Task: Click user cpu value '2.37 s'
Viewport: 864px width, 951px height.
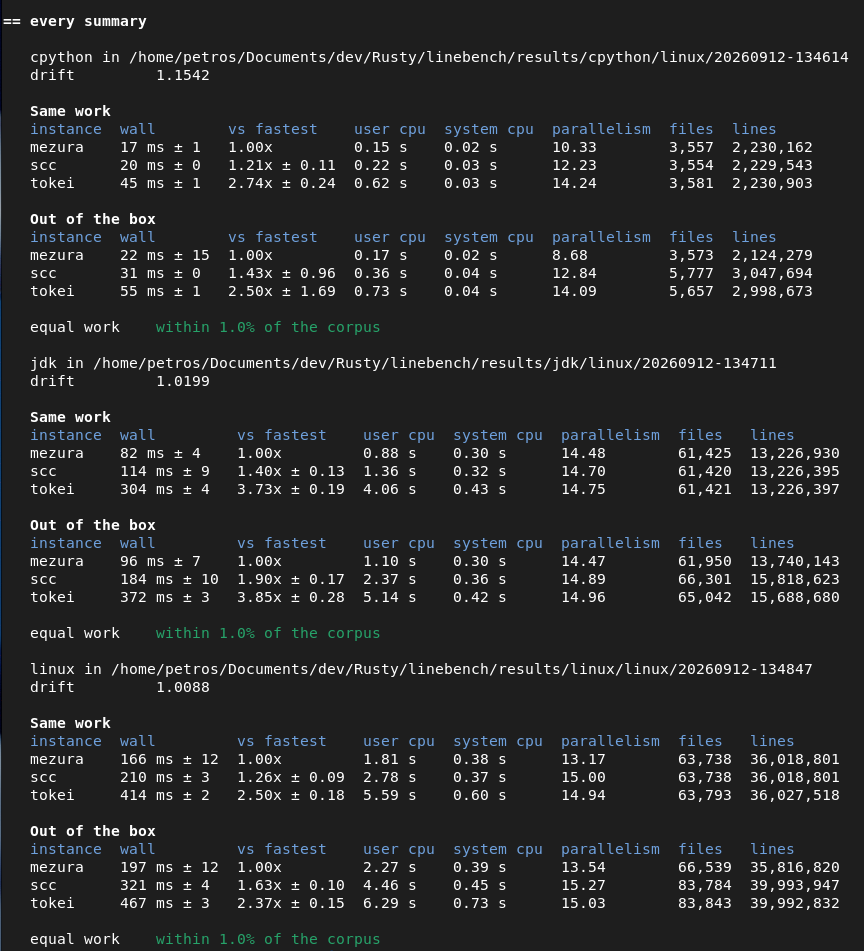Action: click(390, 579)
